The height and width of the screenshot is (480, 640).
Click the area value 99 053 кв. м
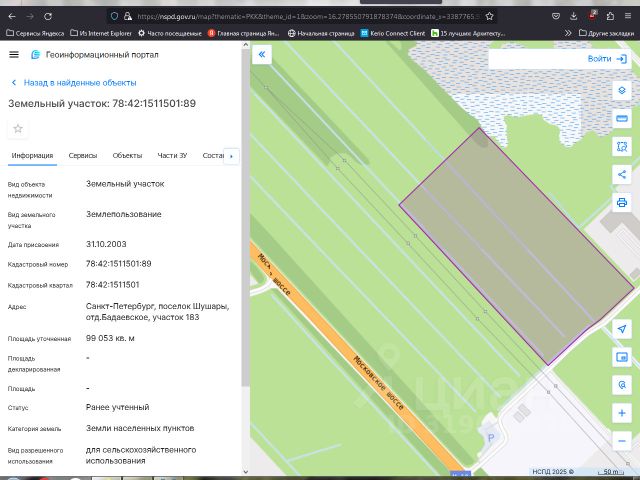pos(110,338)
